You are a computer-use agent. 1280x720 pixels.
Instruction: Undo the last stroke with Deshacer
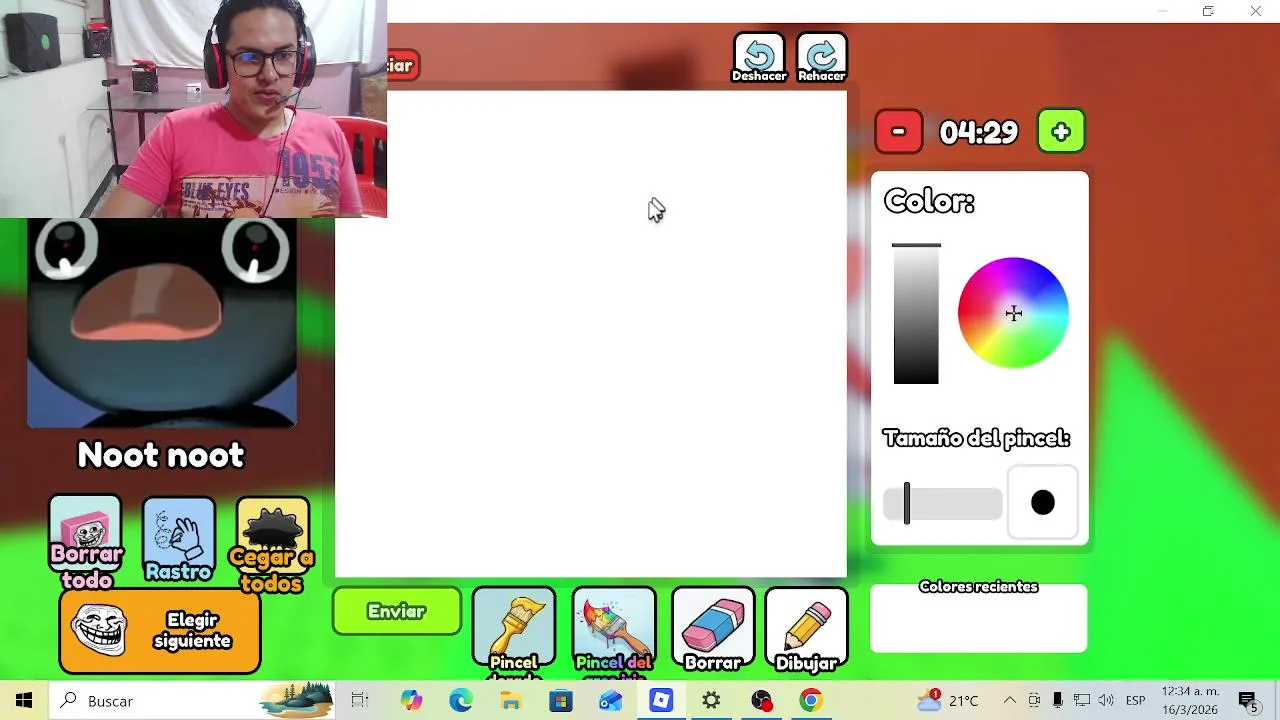click(759, 58)
